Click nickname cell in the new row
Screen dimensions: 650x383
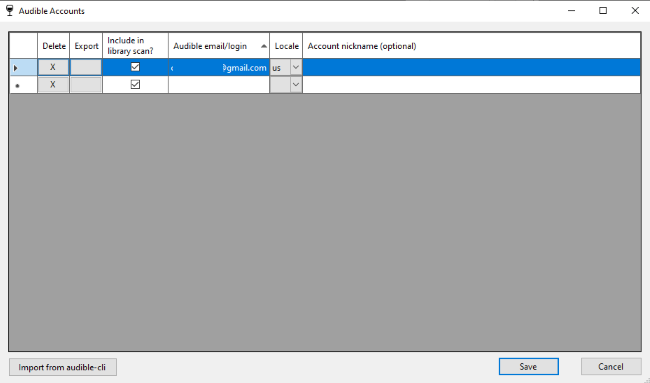pos(472,85)
